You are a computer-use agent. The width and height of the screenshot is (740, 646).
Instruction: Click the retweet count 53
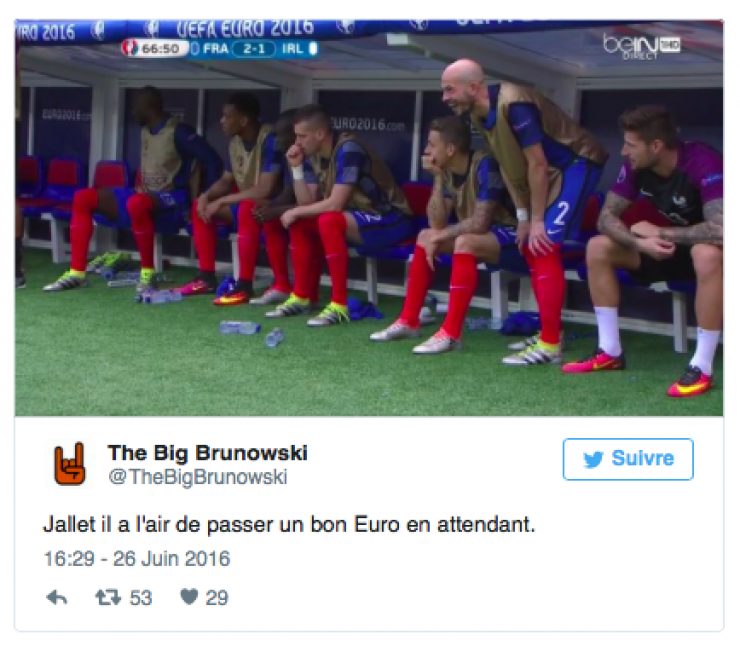[141, 598]
